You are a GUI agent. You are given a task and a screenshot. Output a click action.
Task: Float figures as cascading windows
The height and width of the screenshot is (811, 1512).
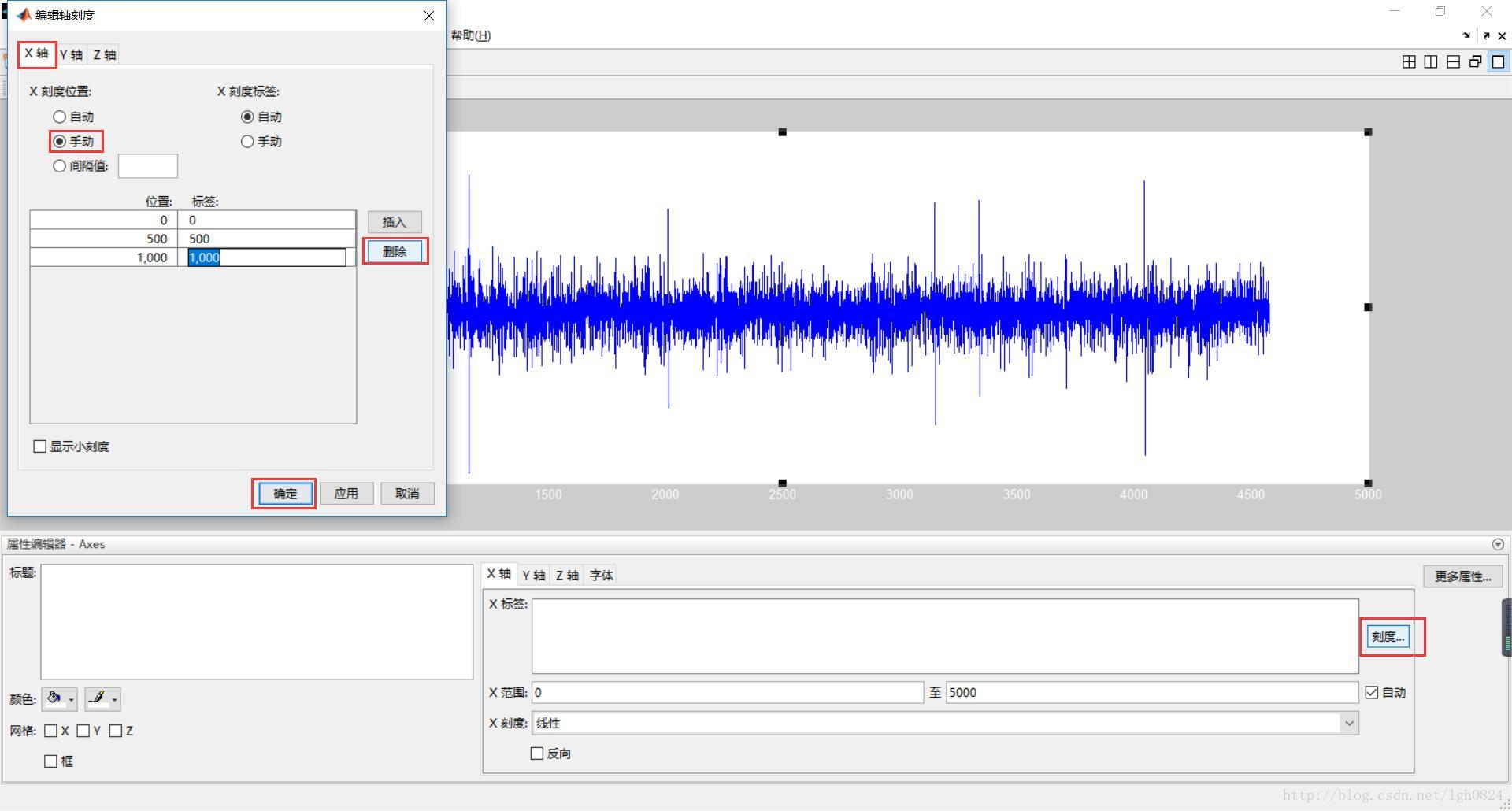(x=1475, y=61)
